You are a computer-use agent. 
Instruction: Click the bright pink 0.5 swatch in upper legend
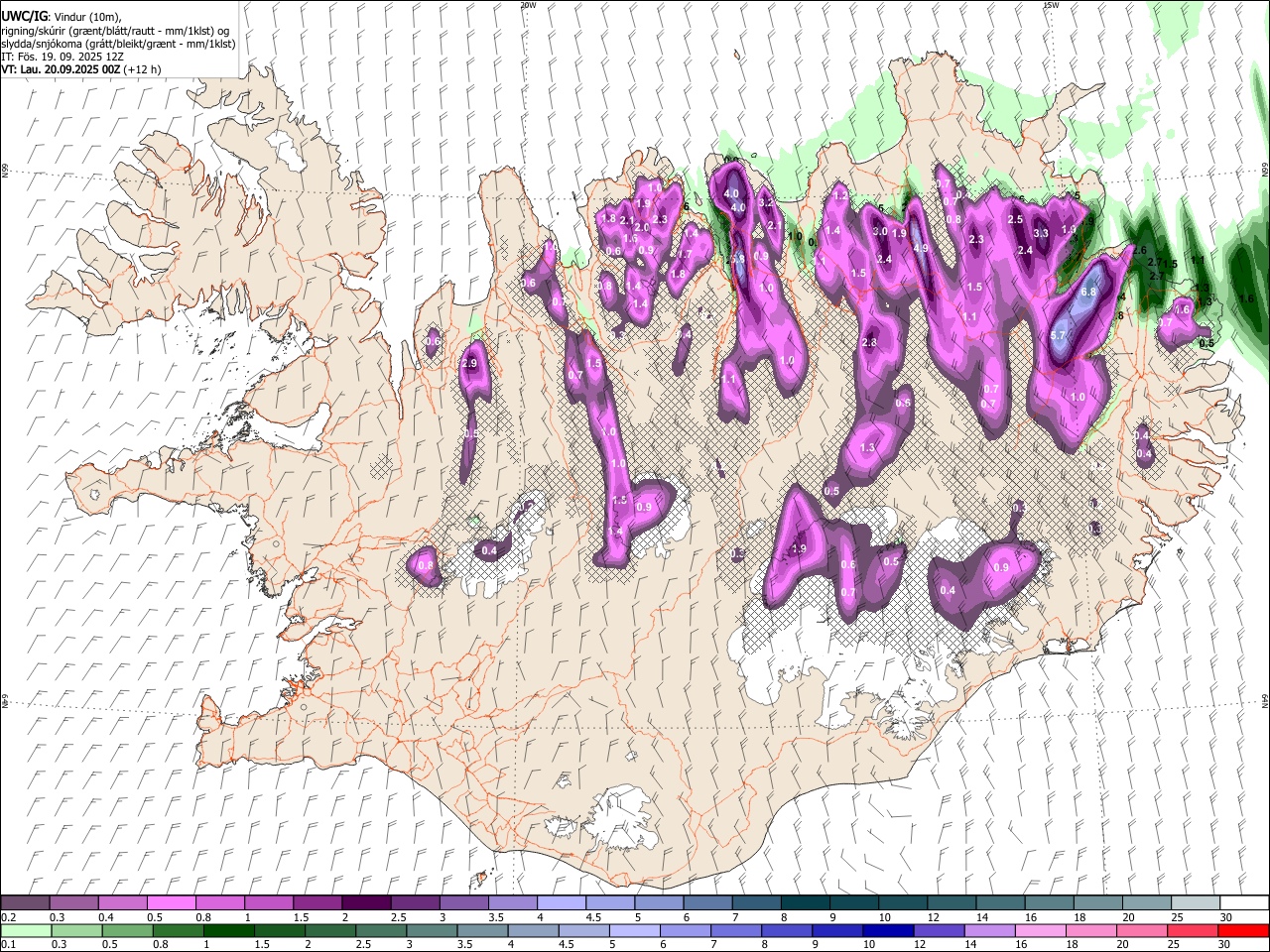171,903
